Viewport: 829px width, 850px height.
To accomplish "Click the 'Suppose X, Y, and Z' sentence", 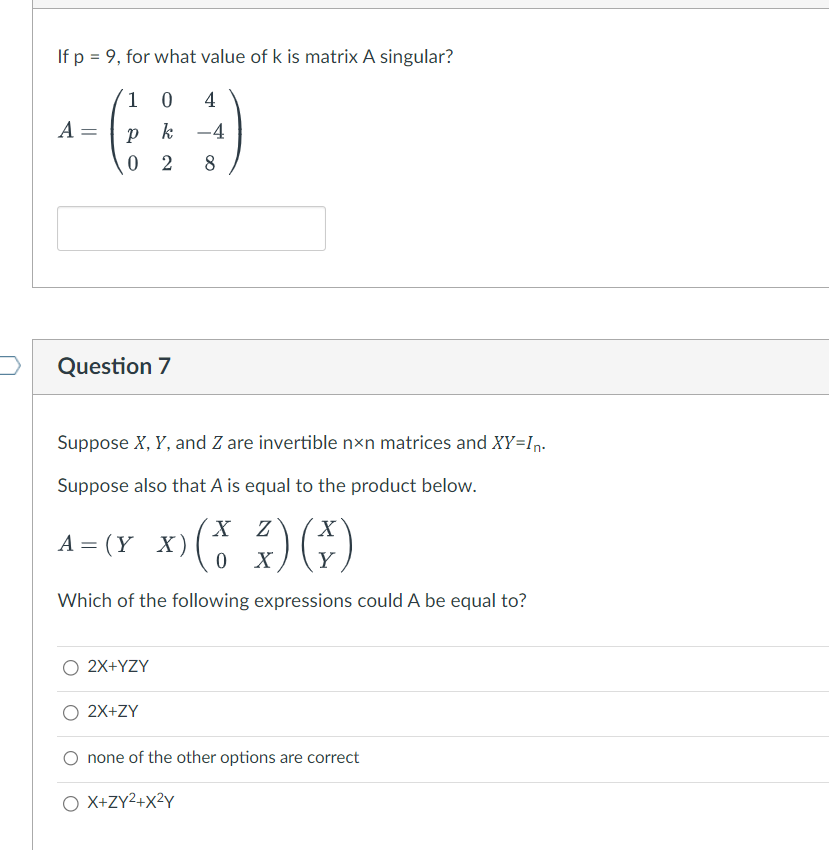I will [x=300, y=442].
